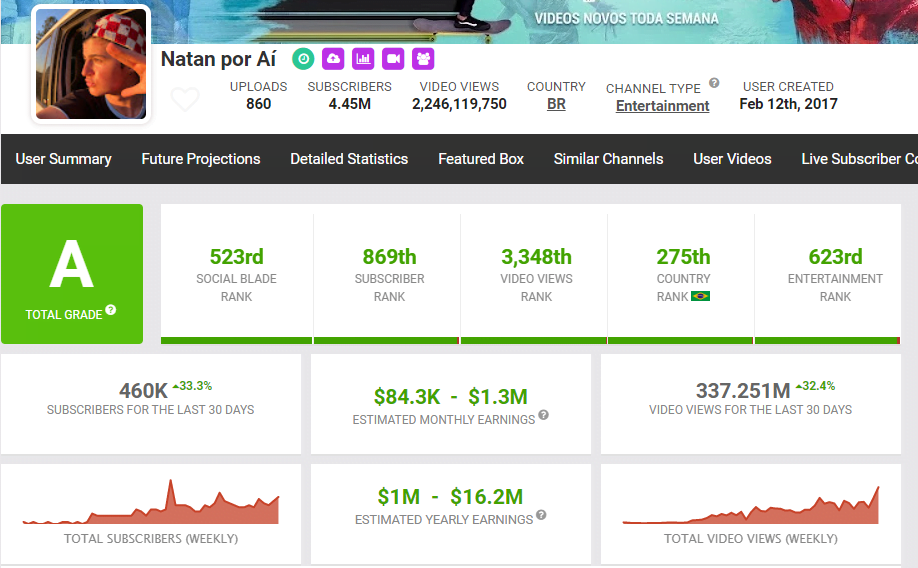Click the Brazil flag icon under Country Rank
This screenshot has width=918, height=568.
pyautogui.click(x=700, y=296)
